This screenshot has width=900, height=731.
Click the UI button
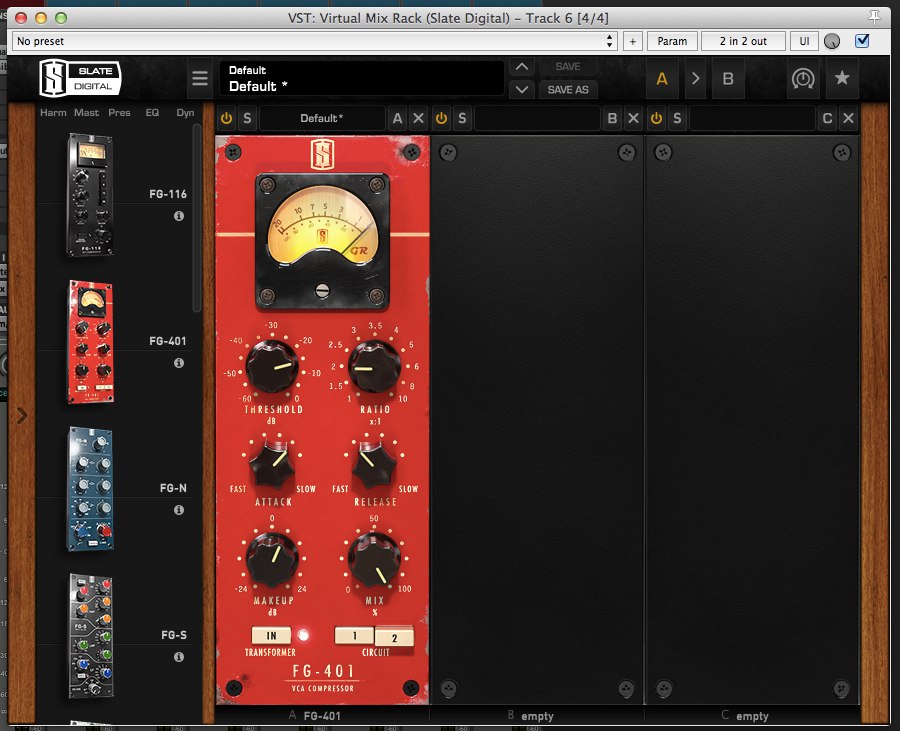(804, 41)
